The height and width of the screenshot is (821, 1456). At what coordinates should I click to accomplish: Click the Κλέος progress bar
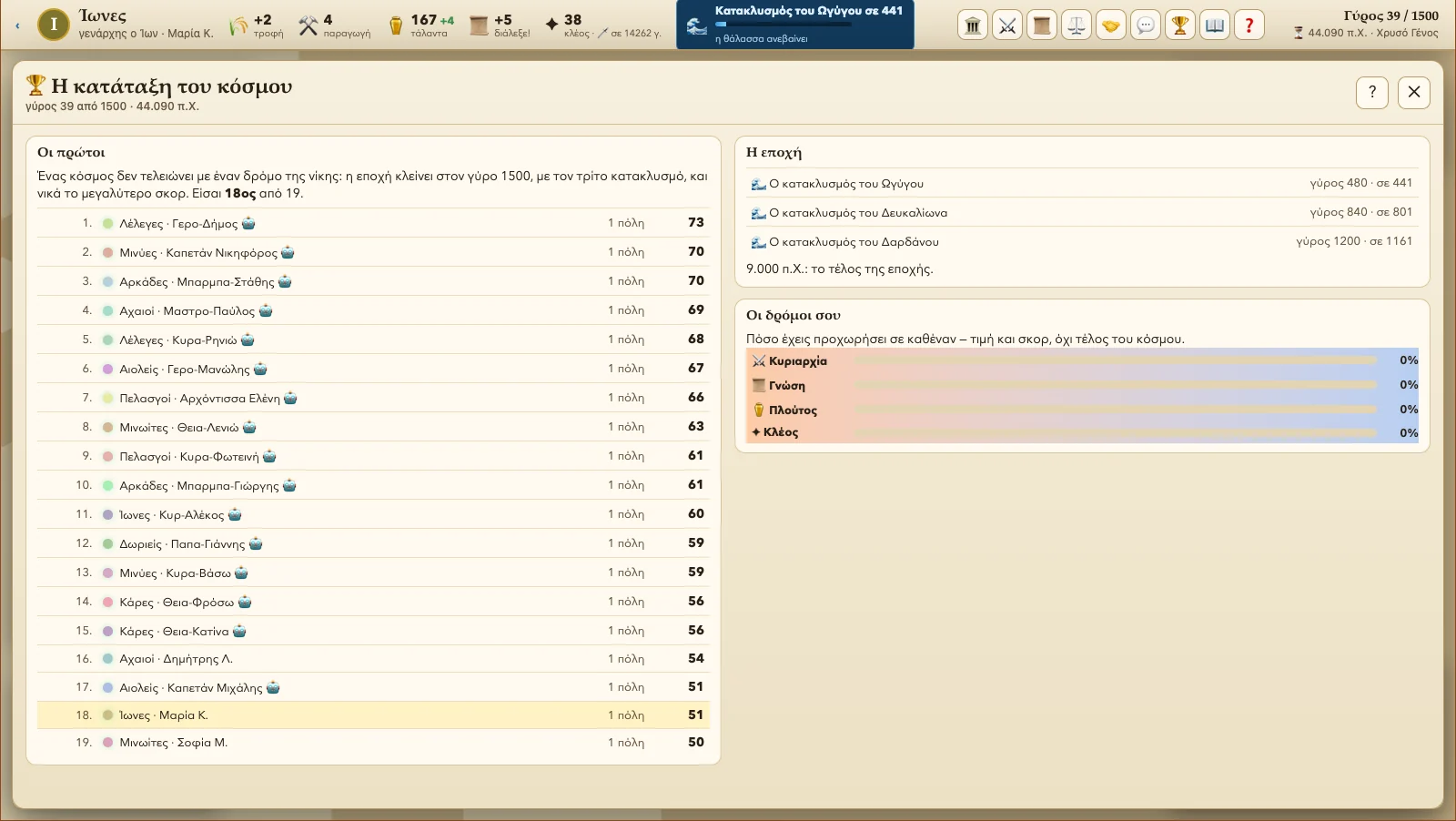tap(1116, 433)
